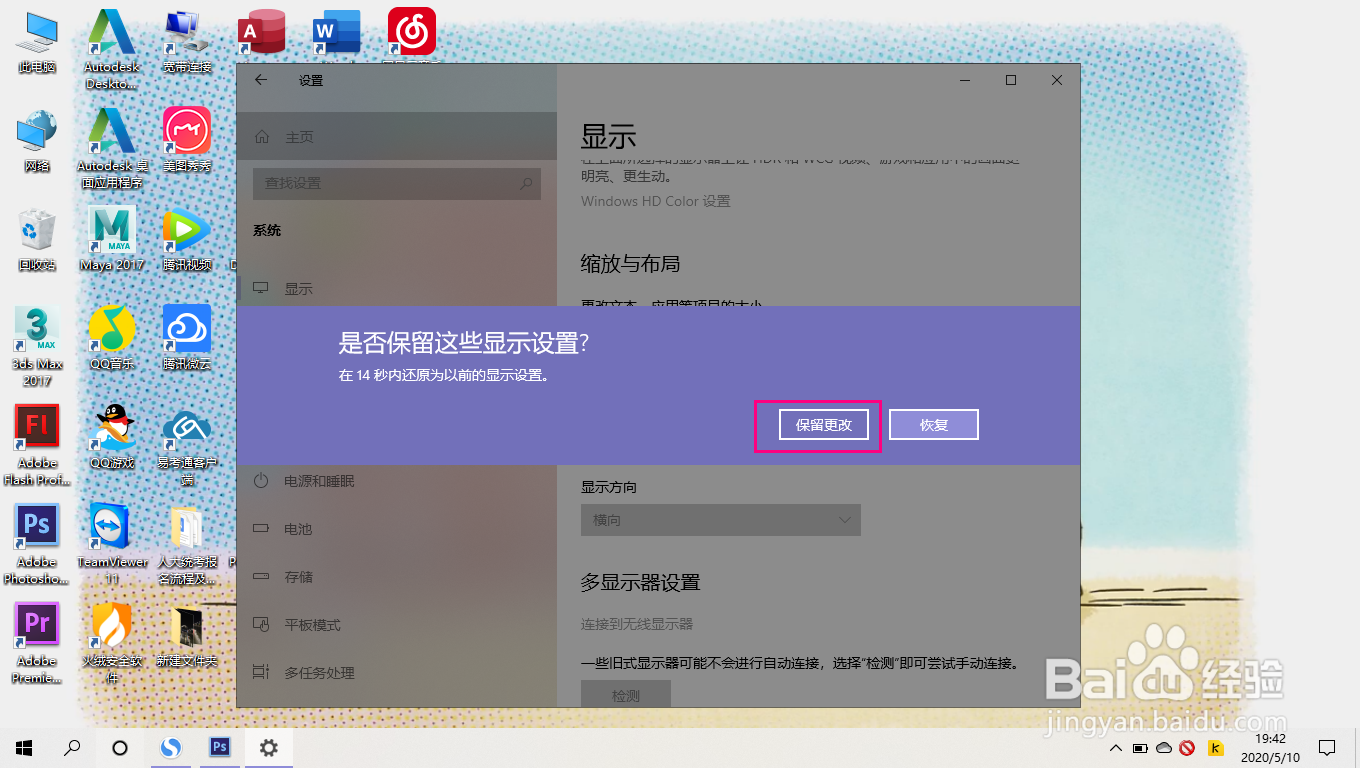Launch 网易云音乐 music app
The height and width of the screenshot is (768, 1360).
click(x=411, y=30)
